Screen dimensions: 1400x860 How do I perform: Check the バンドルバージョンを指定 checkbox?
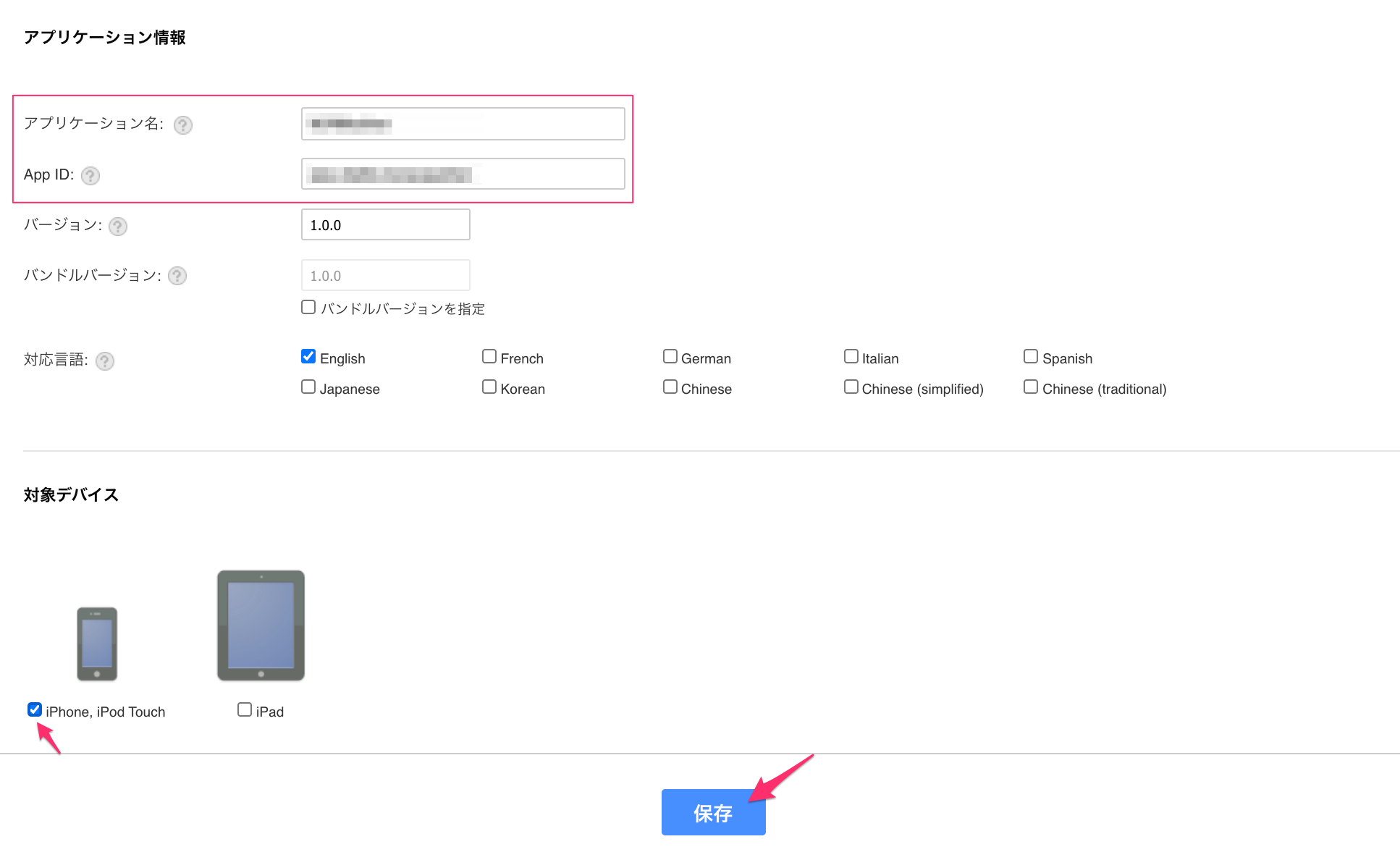308,308
